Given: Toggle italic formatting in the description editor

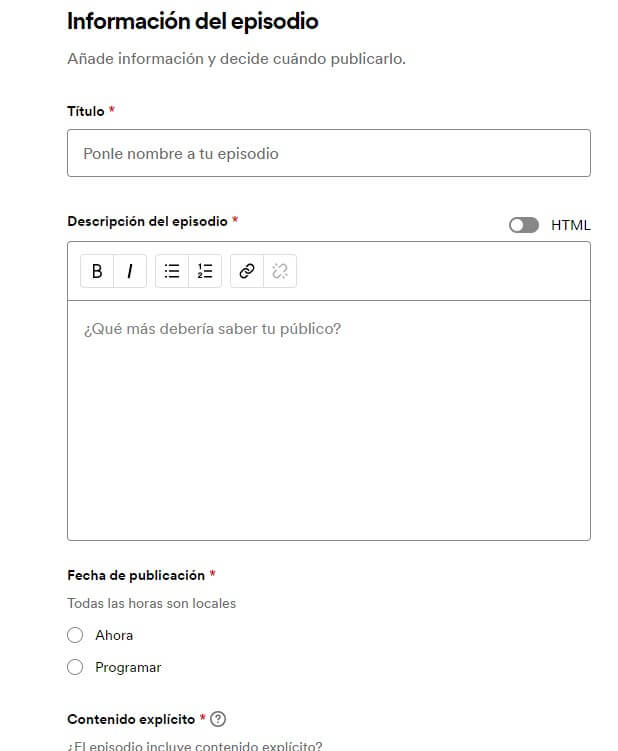Looking at the screenshot, I should click(130, 271).
